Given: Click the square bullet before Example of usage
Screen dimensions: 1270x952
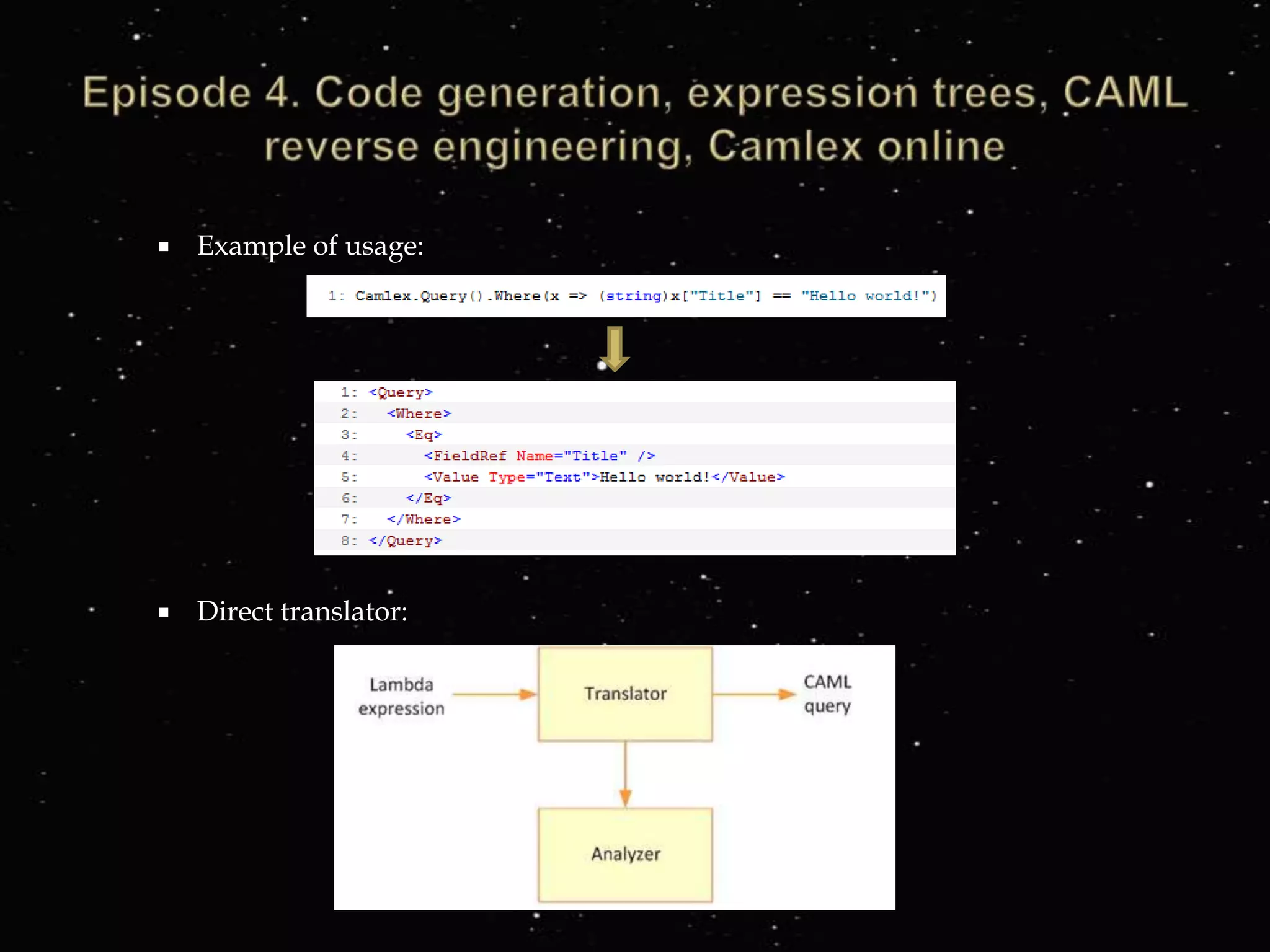Looking at the screenshot, I should 164,247.
